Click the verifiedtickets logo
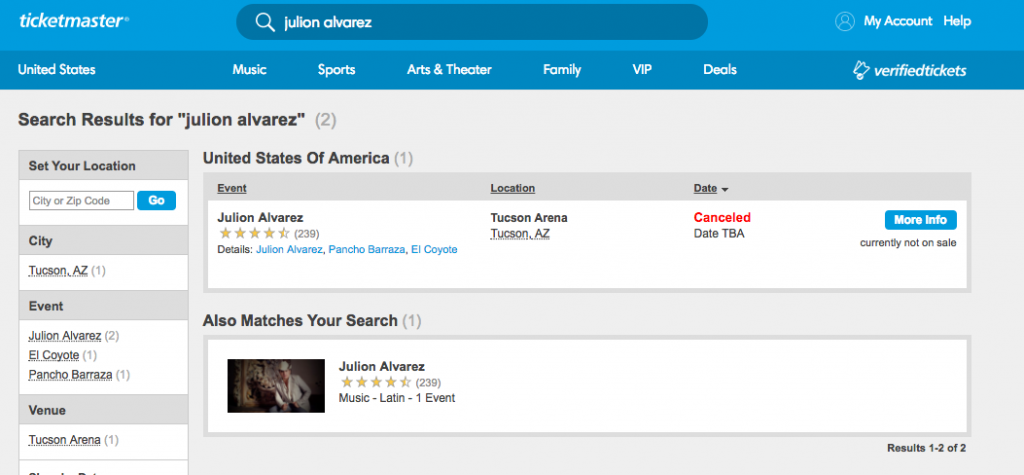 pyautogui.click(x=909, y=70)
